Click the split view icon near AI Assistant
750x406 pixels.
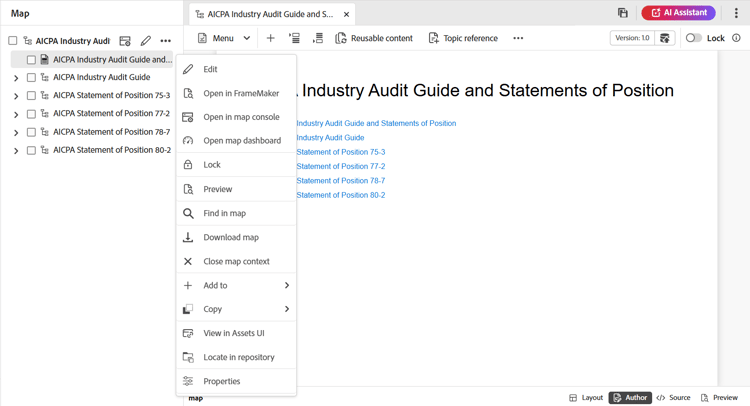pos(622,13)
